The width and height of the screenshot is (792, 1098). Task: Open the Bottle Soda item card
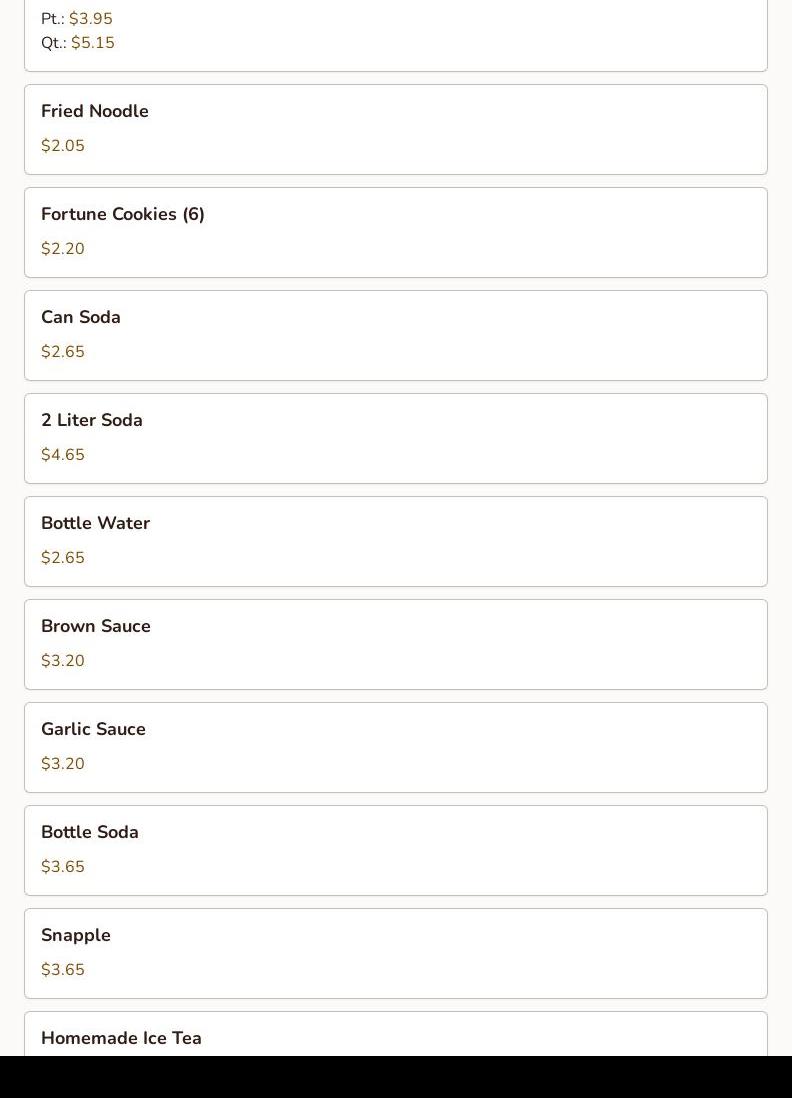coord(396,850)
